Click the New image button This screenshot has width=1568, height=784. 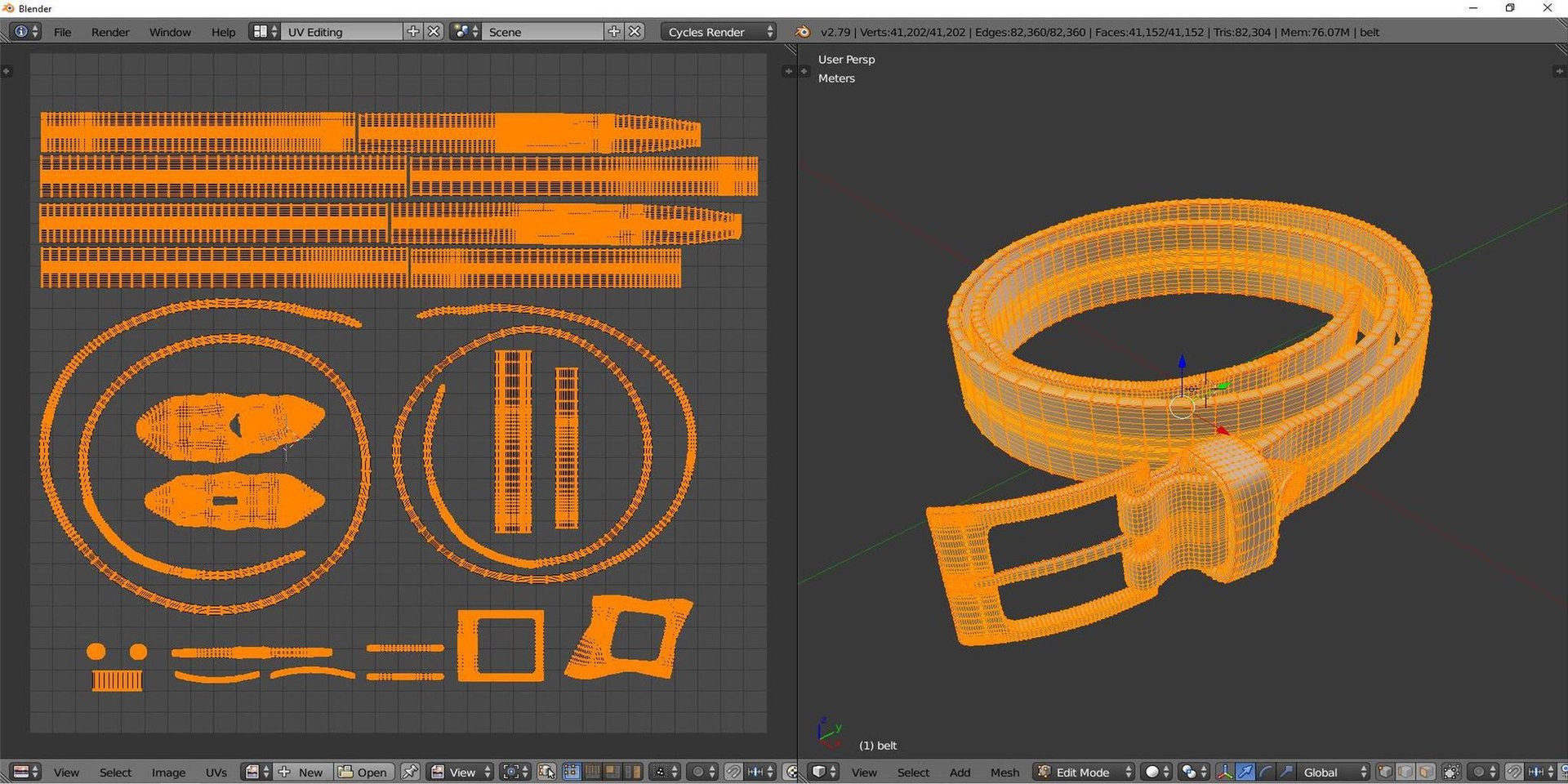point(301,772)
